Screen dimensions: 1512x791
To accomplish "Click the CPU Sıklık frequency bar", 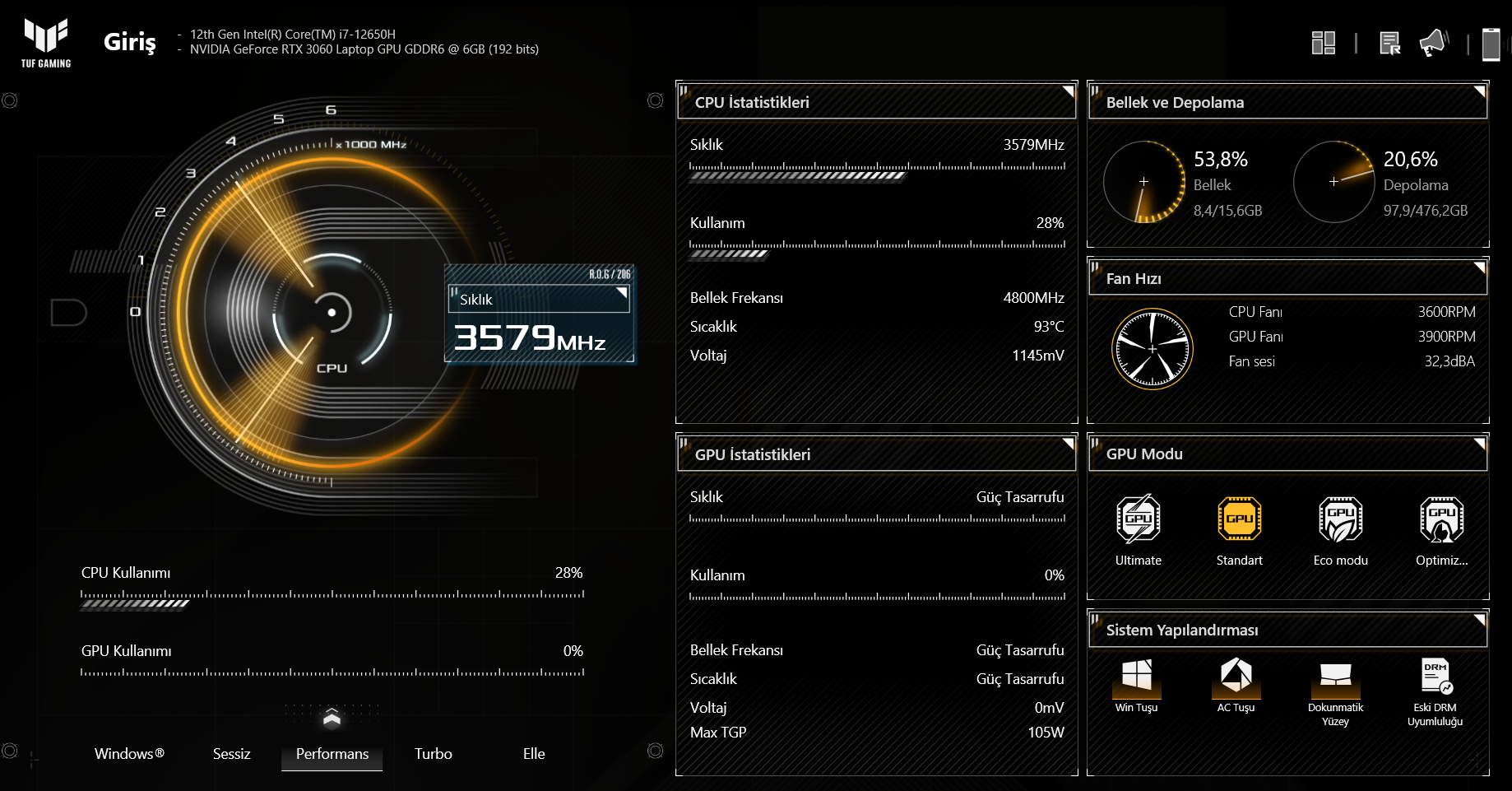I will click(877, 171).
